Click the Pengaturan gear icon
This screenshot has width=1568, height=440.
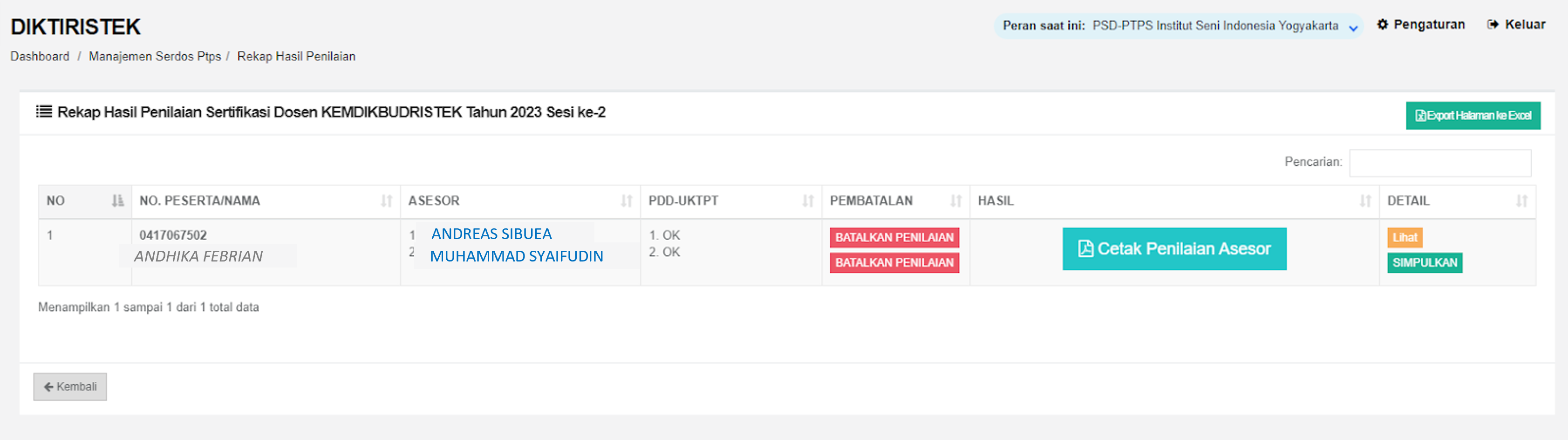point(1382,24)
